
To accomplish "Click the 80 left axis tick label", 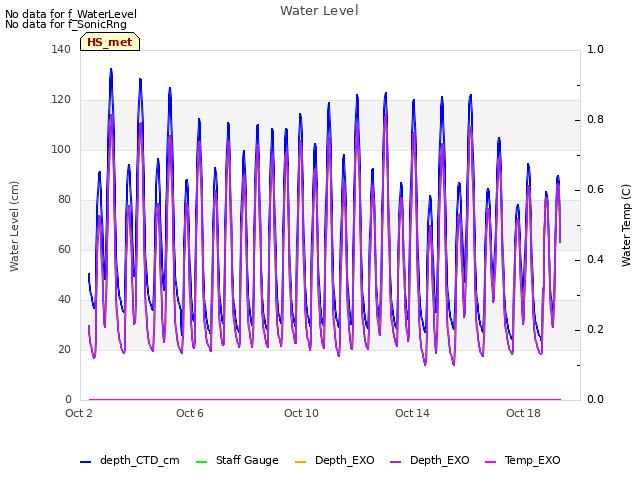I will tap(64, 200).
